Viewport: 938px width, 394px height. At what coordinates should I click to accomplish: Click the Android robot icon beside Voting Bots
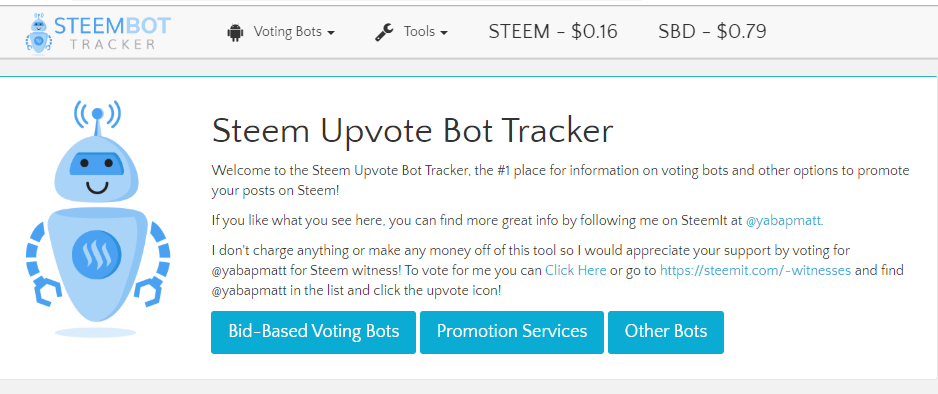click(x=235, y=32)
